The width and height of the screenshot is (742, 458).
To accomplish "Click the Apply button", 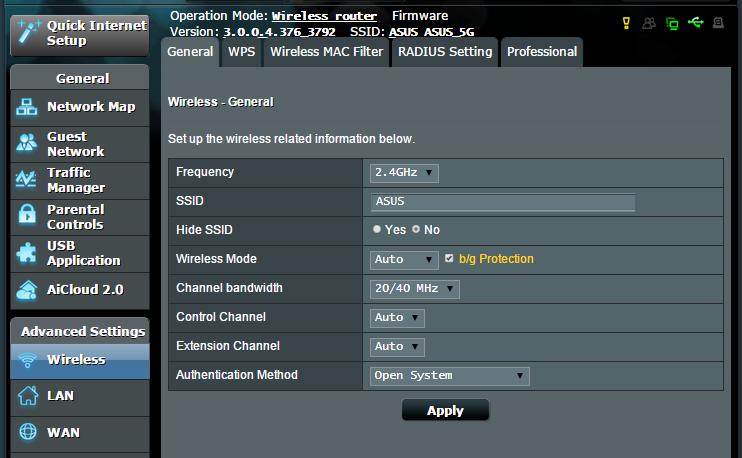I will point(445,410).
